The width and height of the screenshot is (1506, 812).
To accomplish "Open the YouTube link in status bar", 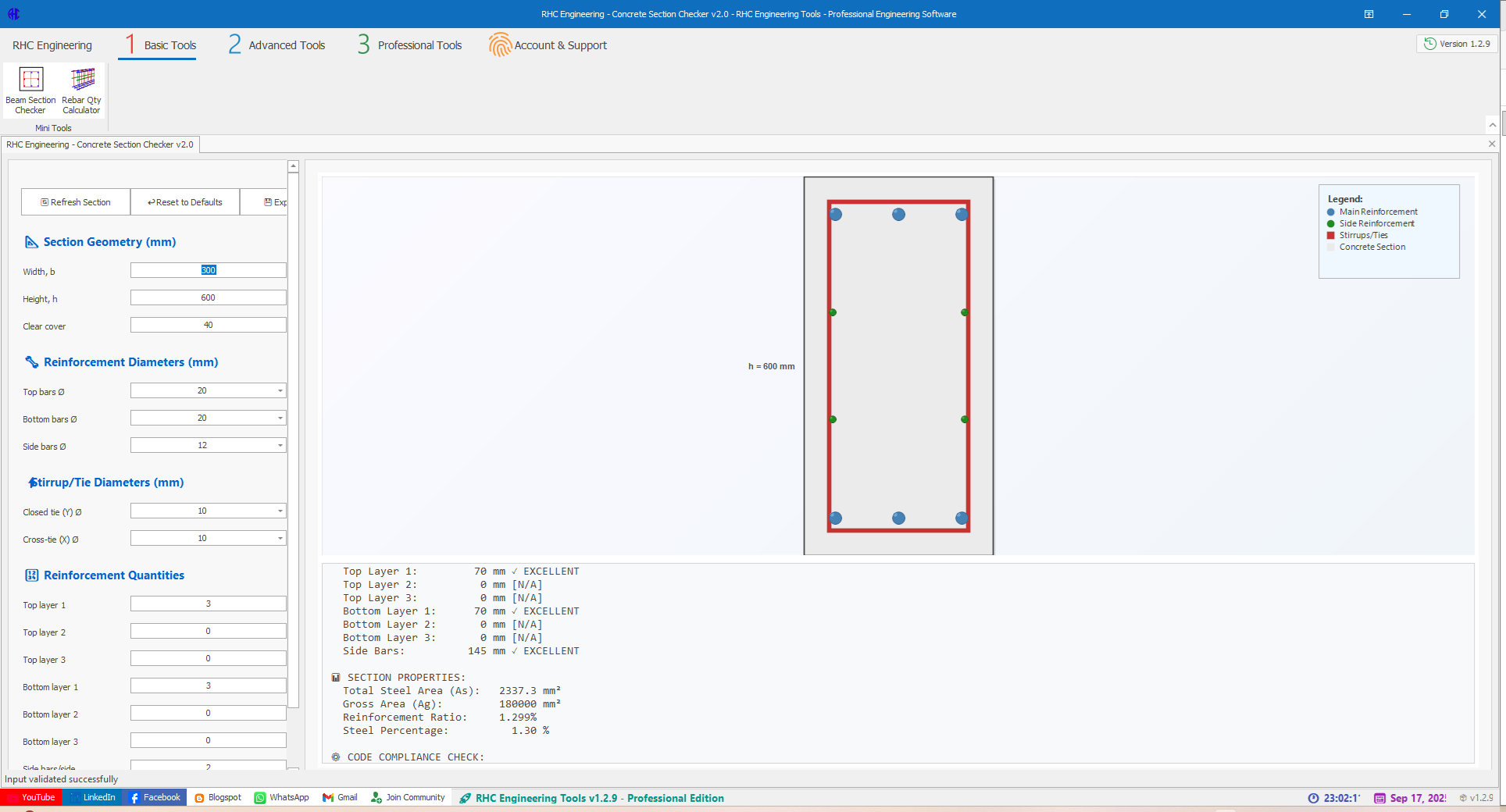I will pyautogui.click(x=31, y=797).
